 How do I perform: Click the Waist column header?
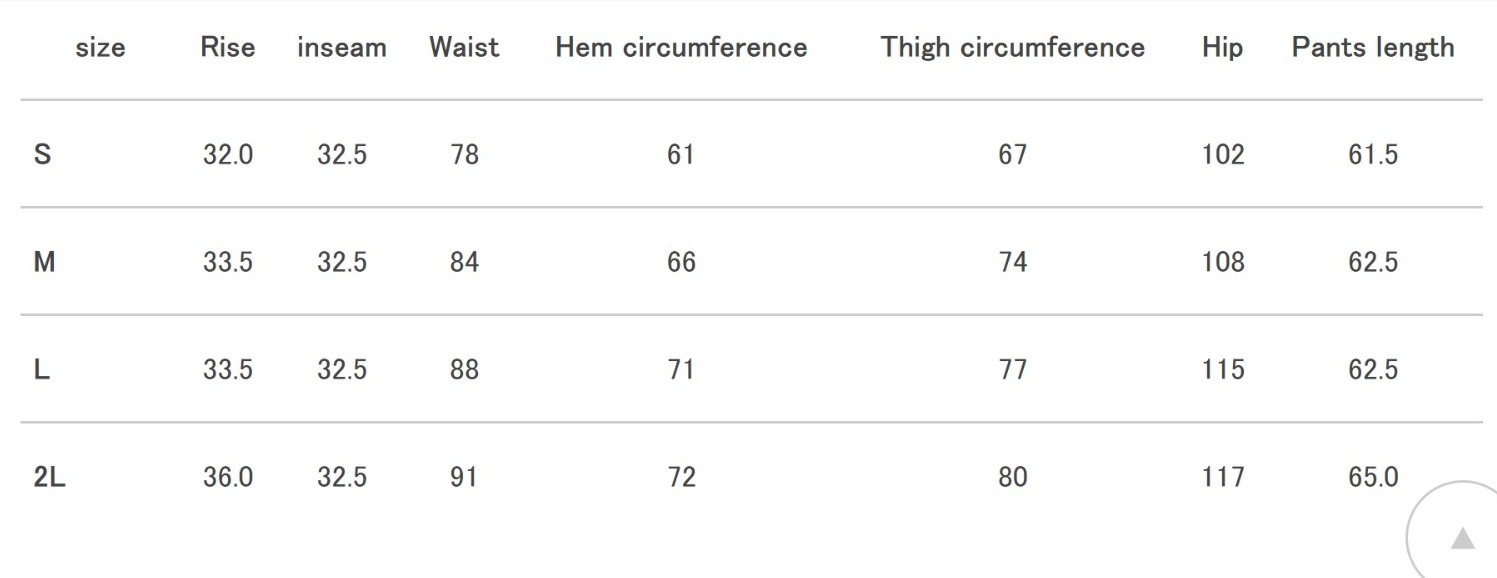(x=464, y=47)
